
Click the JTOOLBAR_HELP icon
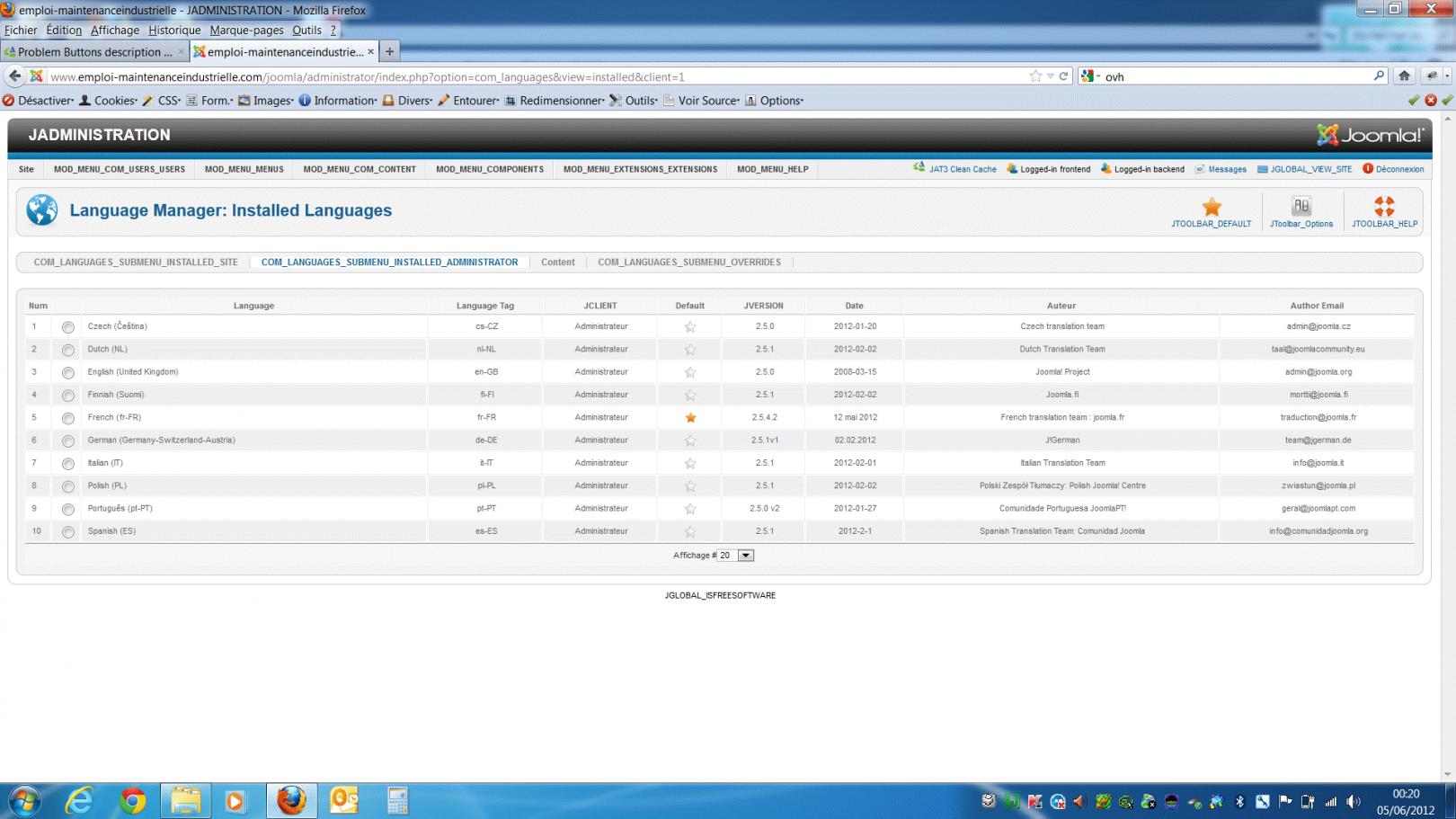pos(1382,209)
